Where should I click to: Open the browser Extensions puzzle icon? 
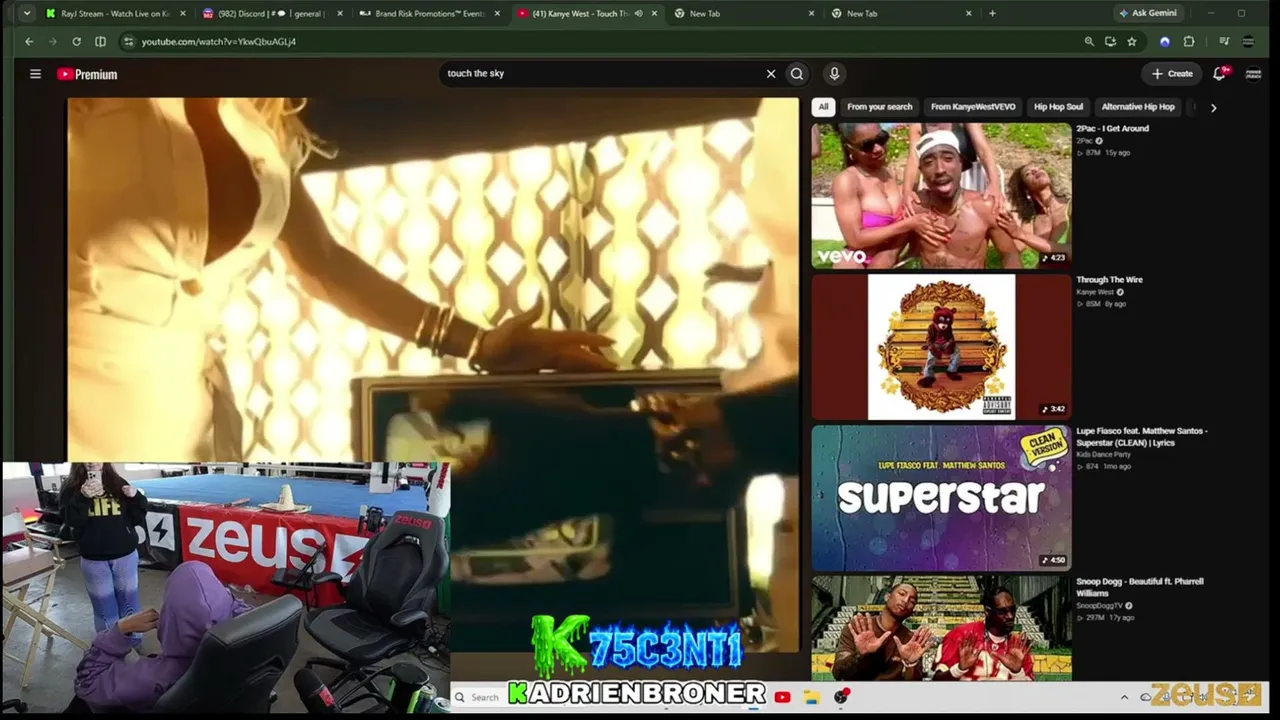pos(1189,41)
